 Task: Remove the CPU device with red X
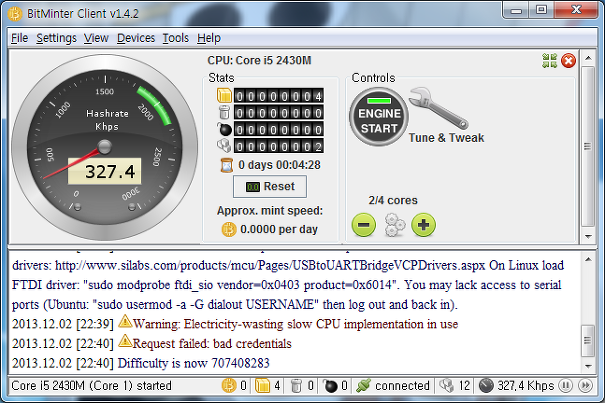click(x=568, y=61)
